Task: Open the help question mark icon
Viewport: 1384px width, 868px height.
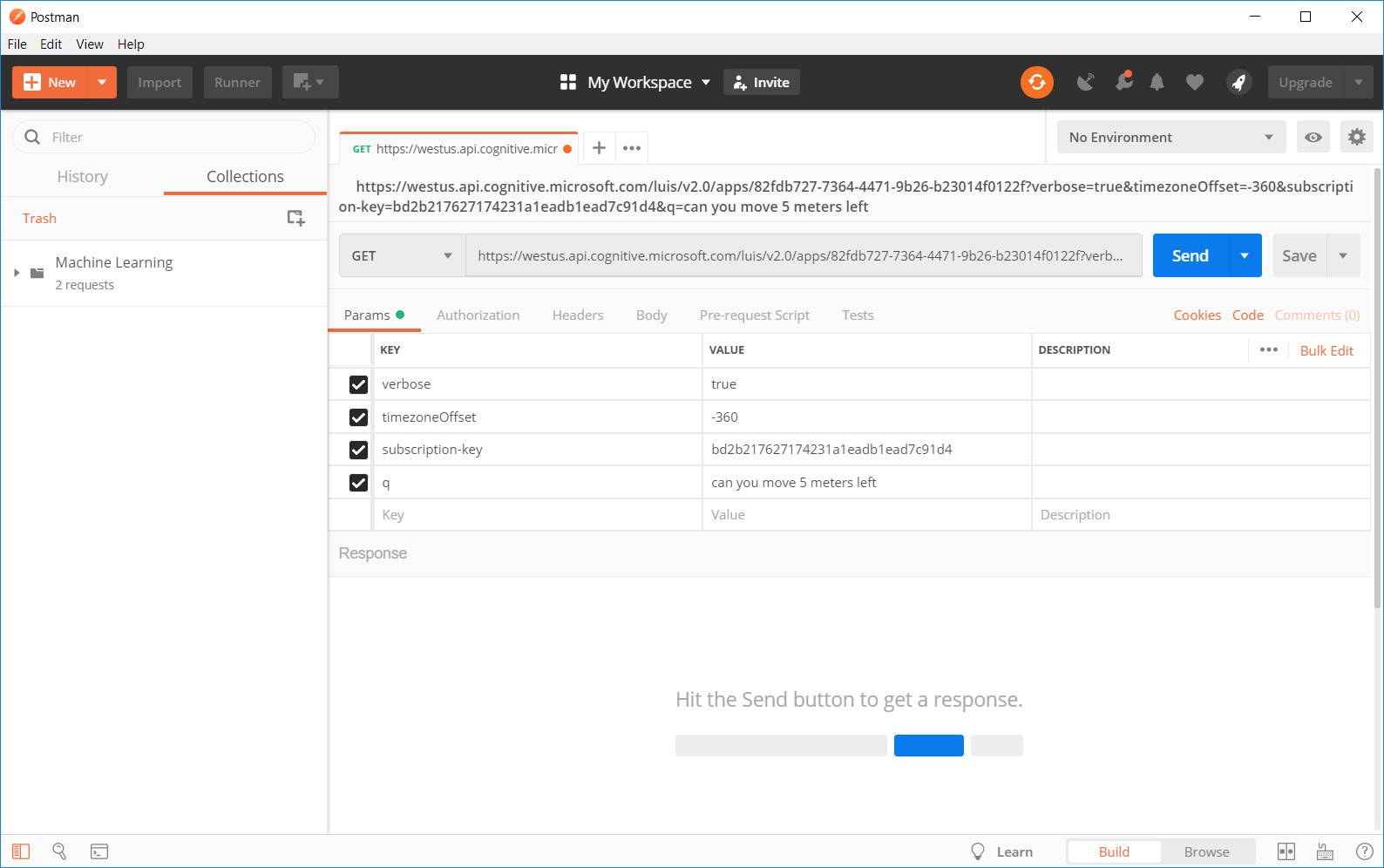Action: pos(1365,851)
